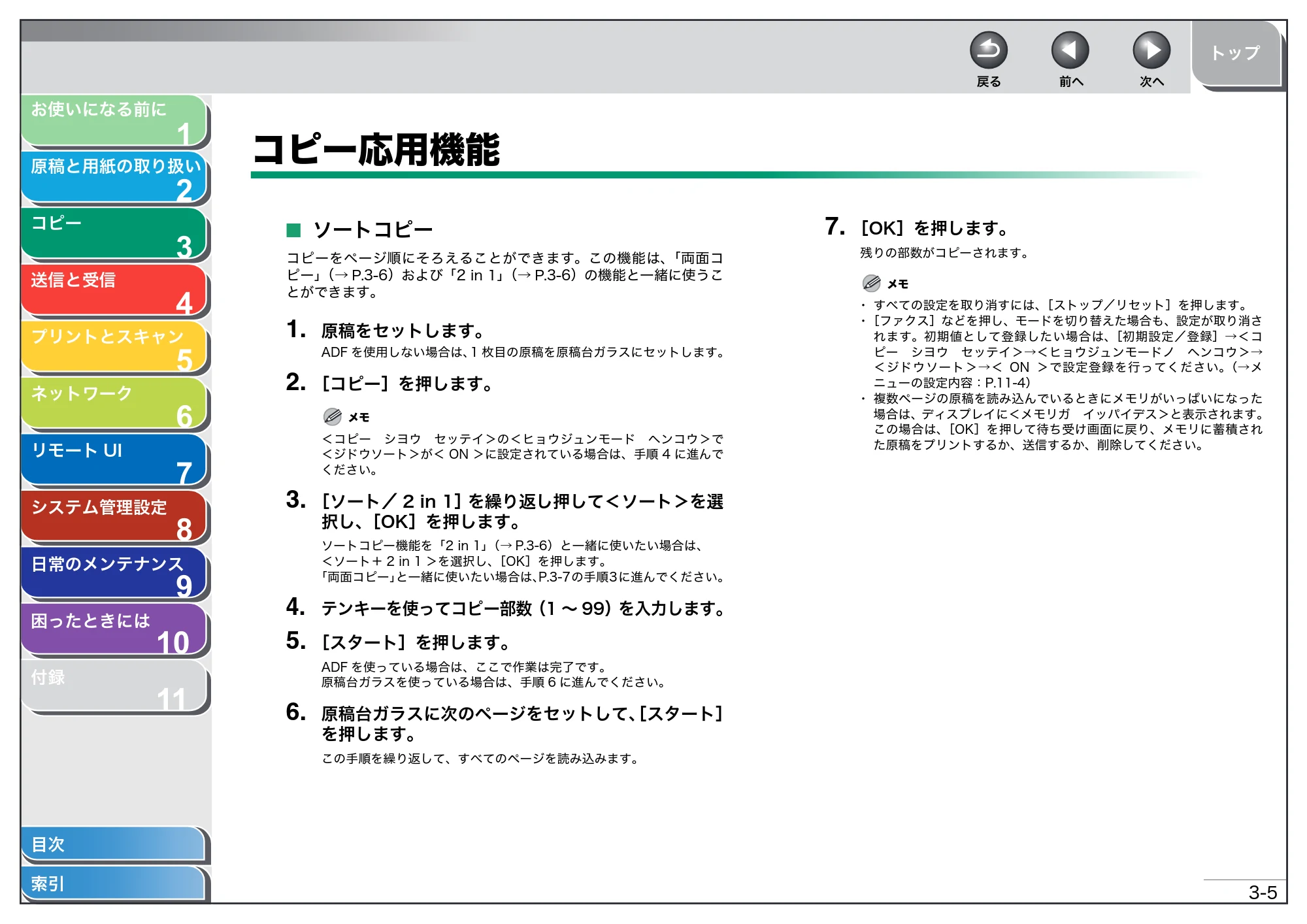Follow the P.3-6 link in step 3
Screen dimensions: 1307x924
[x=533, y=545]
